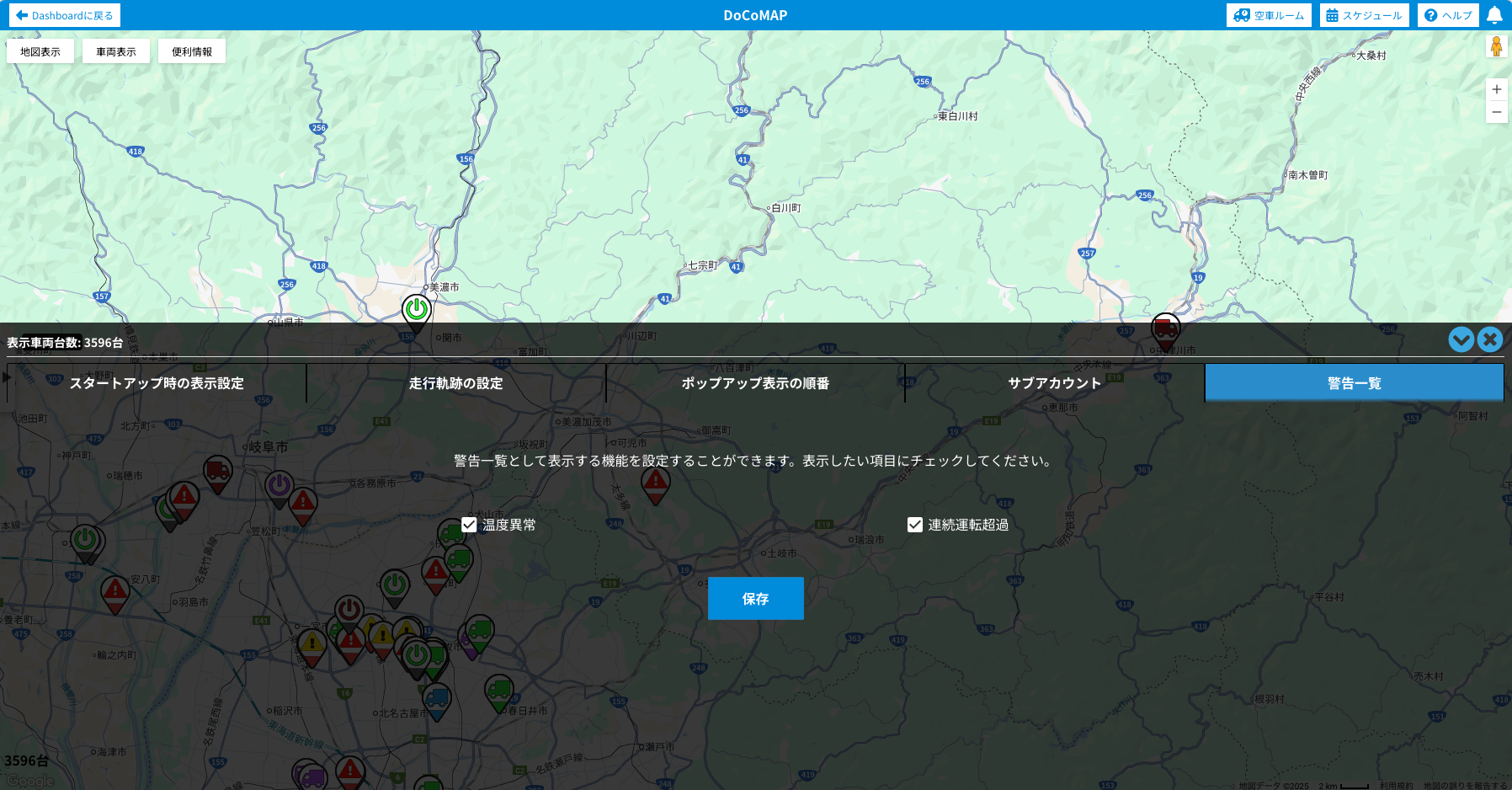Switch to サブアカウント tab

(x=1054, y=383)
